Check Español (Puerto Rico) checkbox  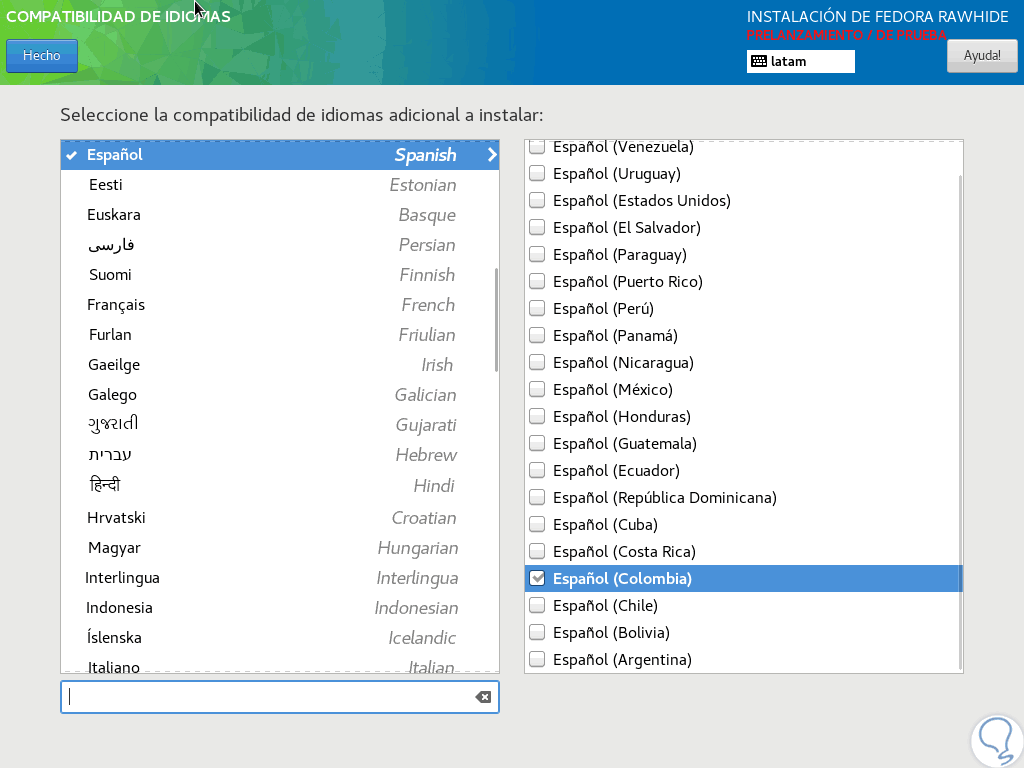coord(537,281)
